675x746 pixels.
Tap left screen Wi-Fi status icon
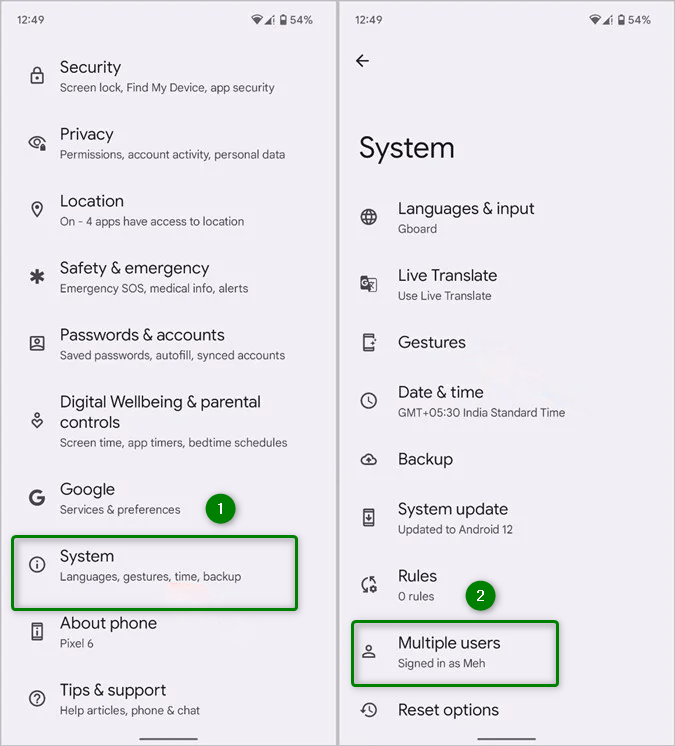click(257, 20)
